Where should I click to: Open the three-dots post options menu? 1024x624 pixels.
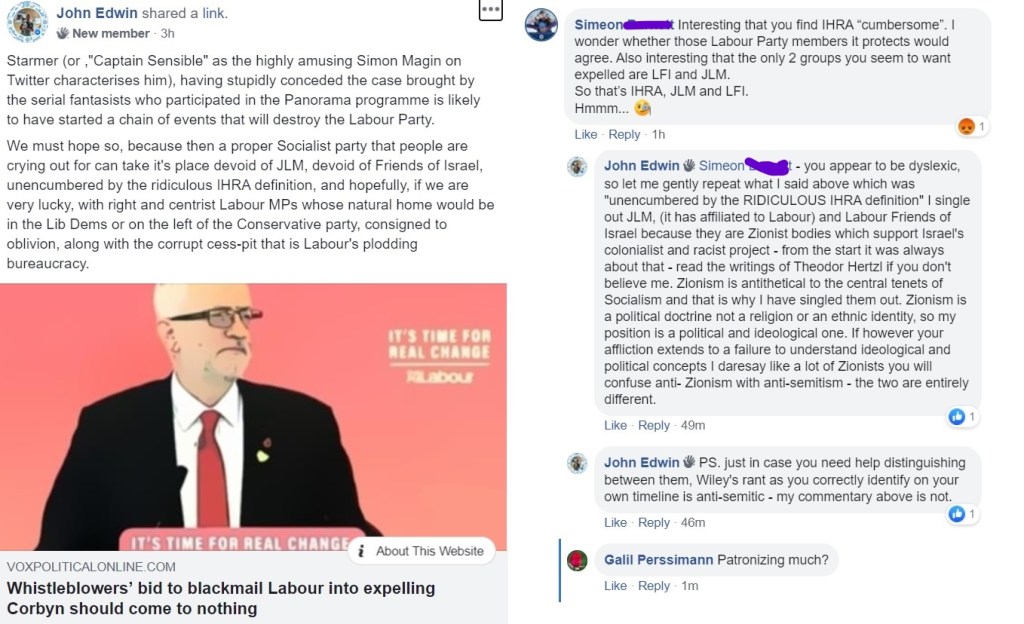coord(490,10)
